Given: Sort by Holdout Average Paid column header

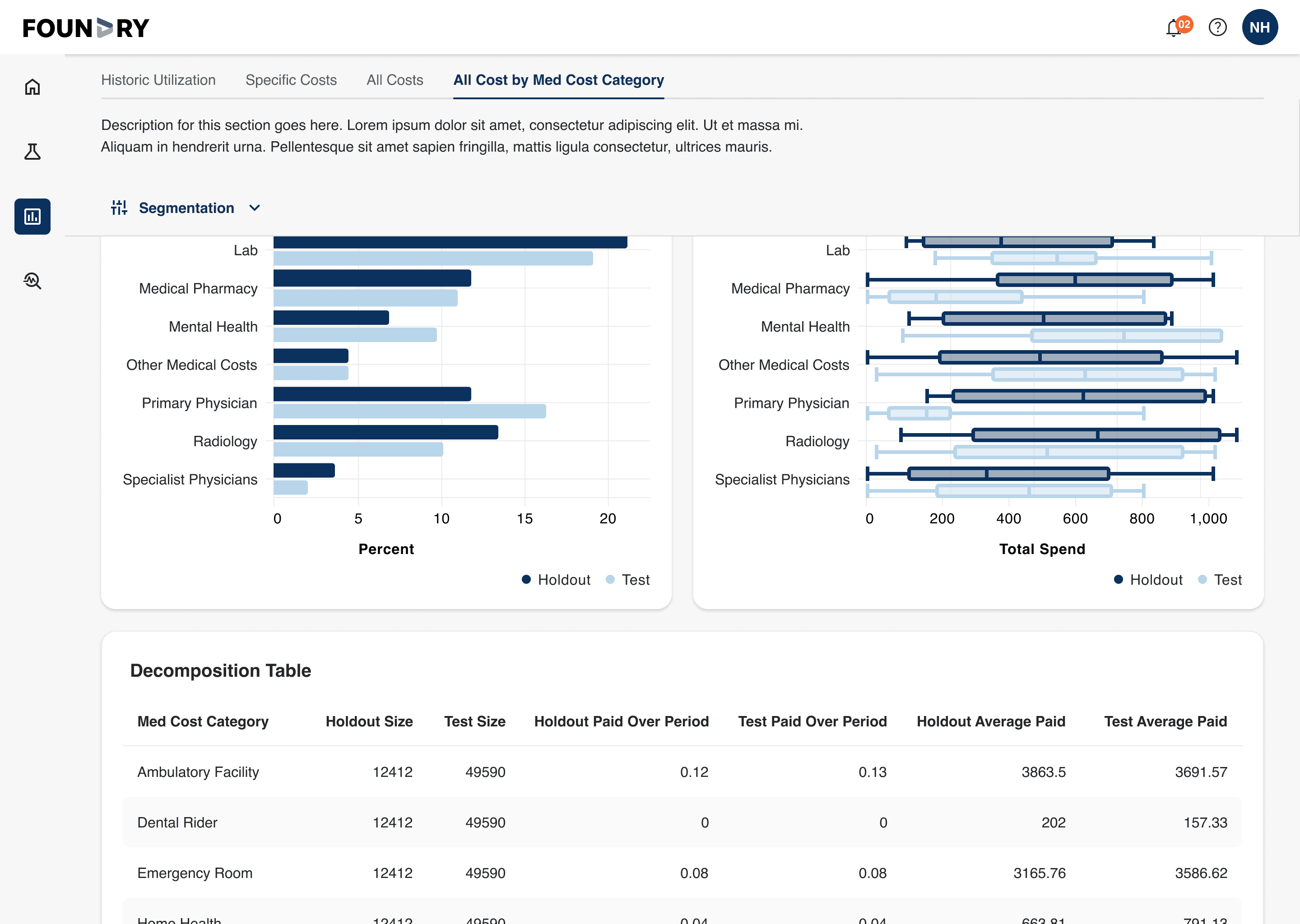Looking at the screenshot, I should click(x=990, y=721).
